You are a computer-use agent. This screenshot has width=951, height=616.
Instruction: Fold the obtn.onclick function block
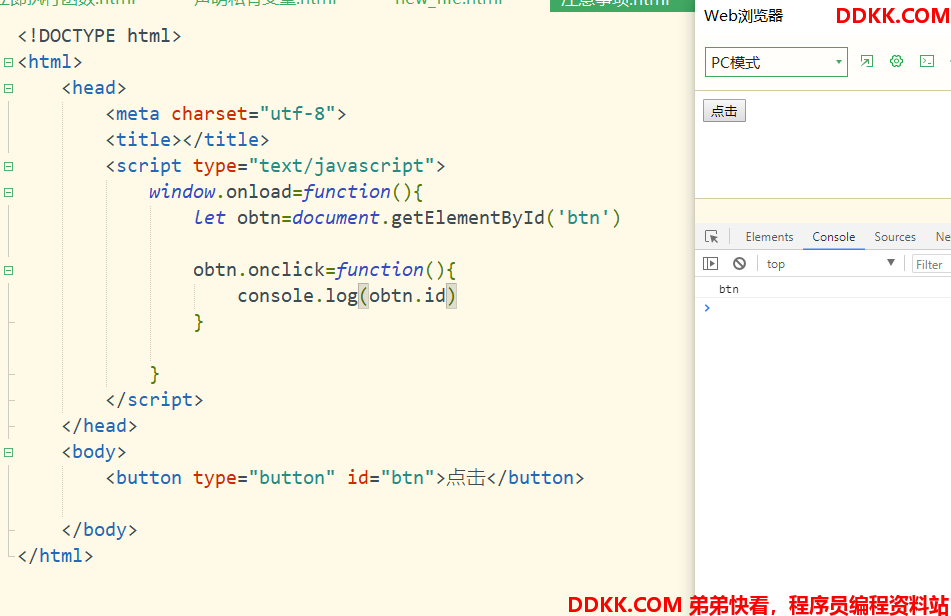8,270
